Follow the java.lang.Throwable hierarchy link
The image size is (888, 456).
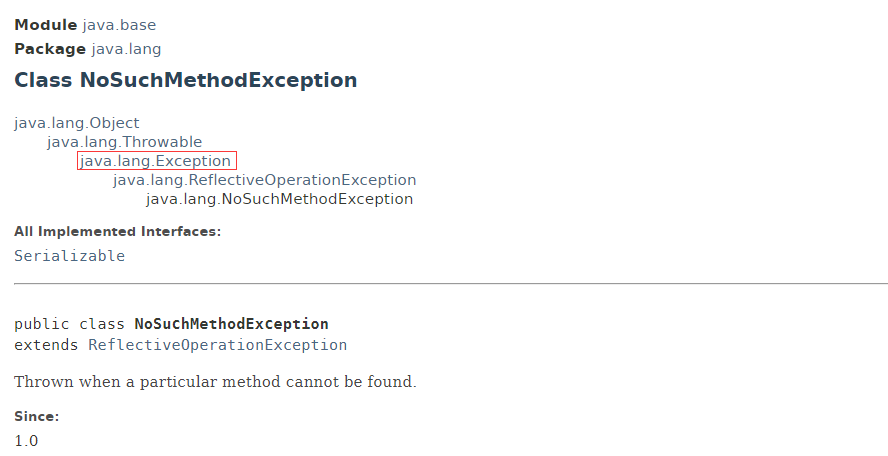tap(124, 142)
